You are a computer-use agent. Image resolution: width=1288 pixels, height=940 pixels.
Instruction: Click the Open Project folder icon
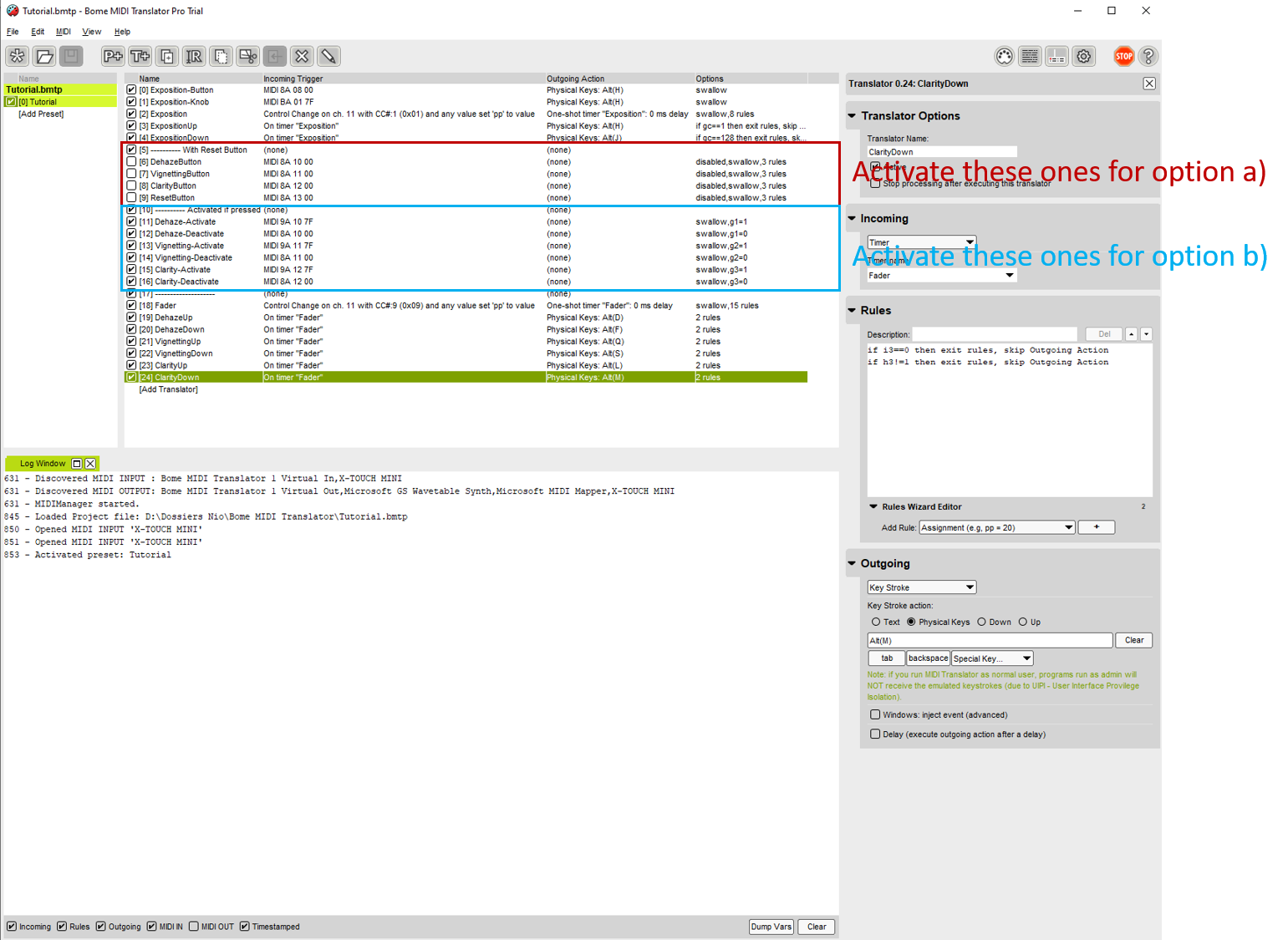click(x=44, y=56)
